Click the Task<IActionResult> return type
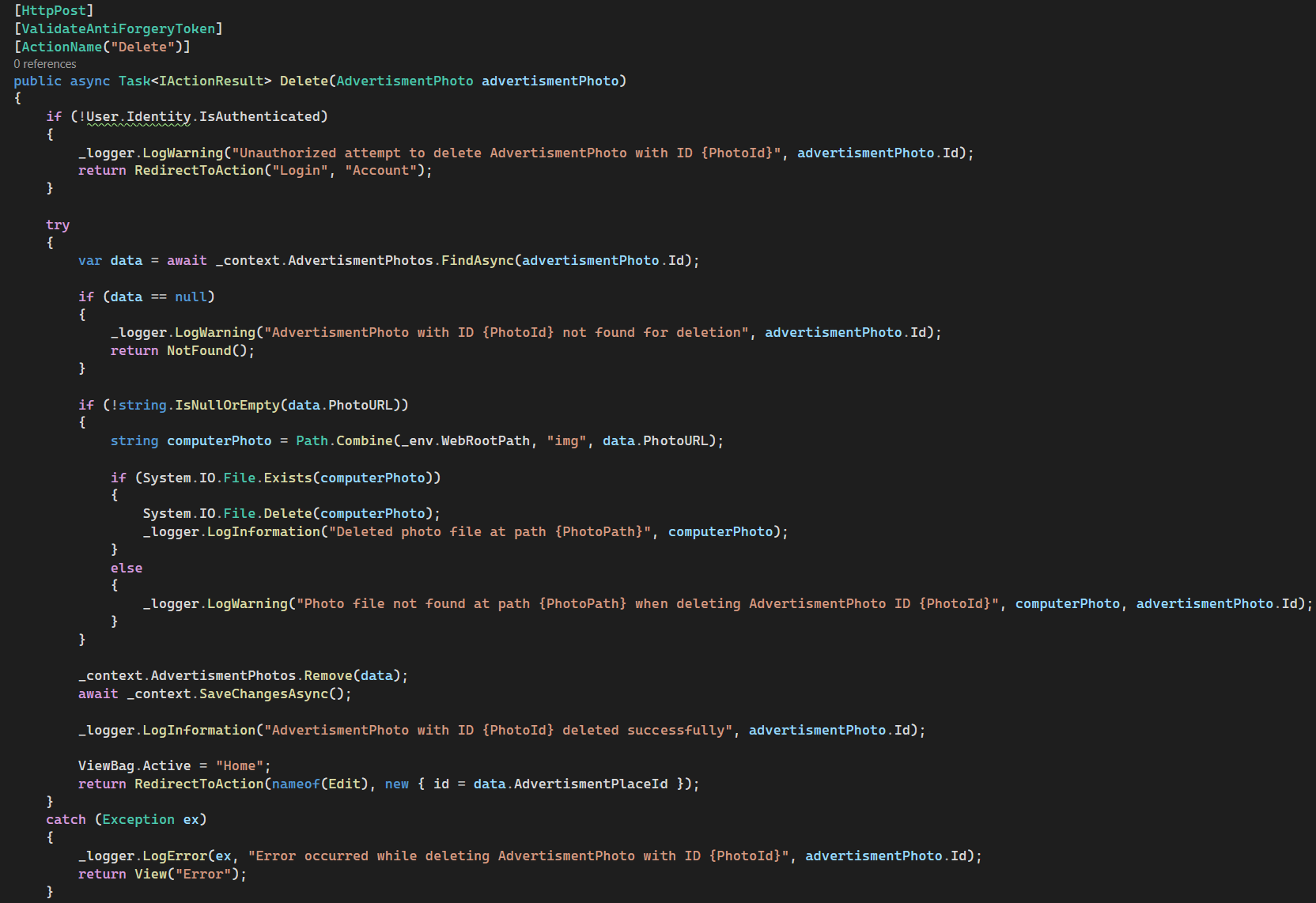This screenshot has height=903, width=1316. coord(195,81)
